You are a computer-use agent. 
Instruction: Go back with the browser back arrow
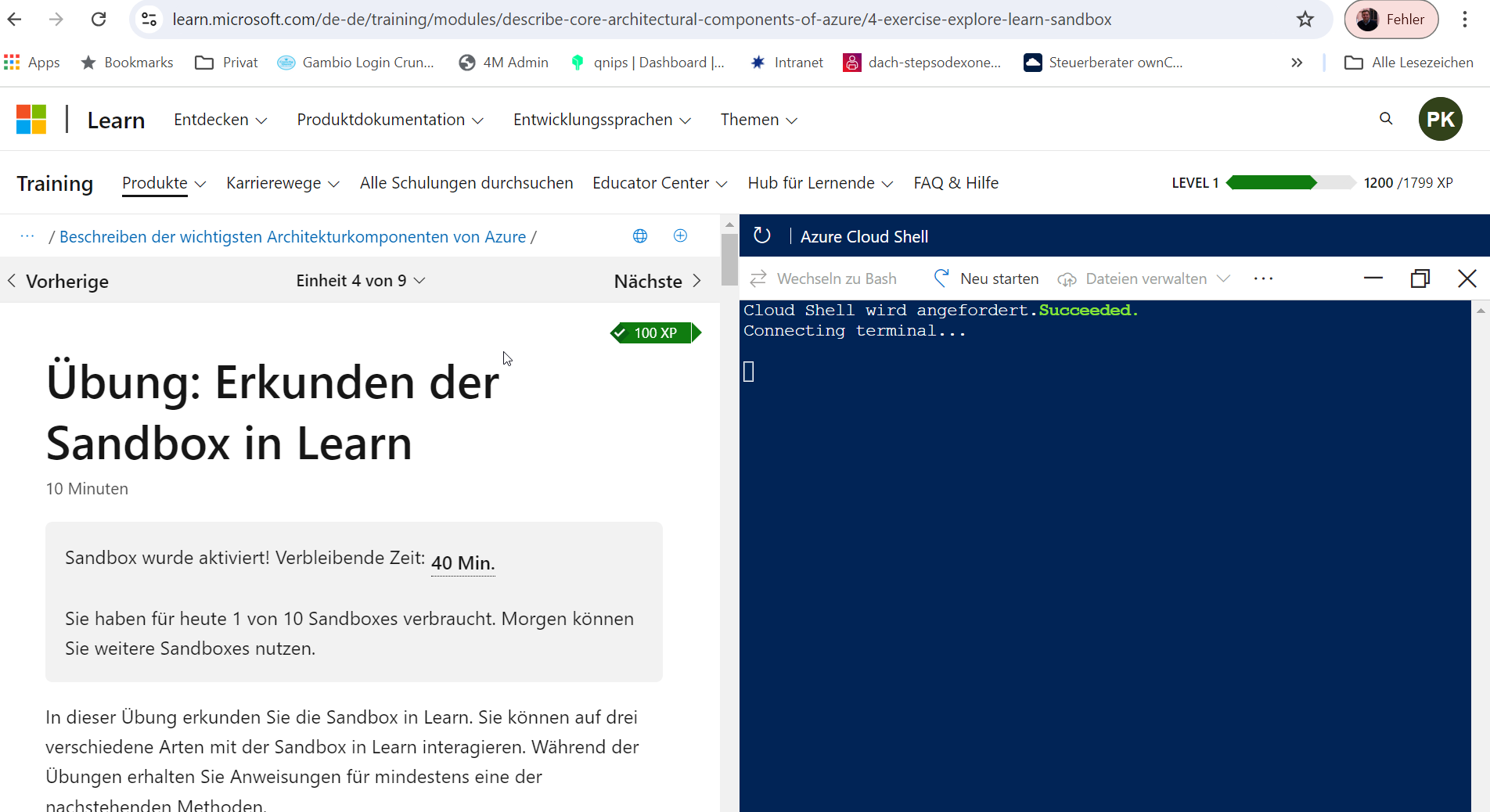tap(14, 20)
